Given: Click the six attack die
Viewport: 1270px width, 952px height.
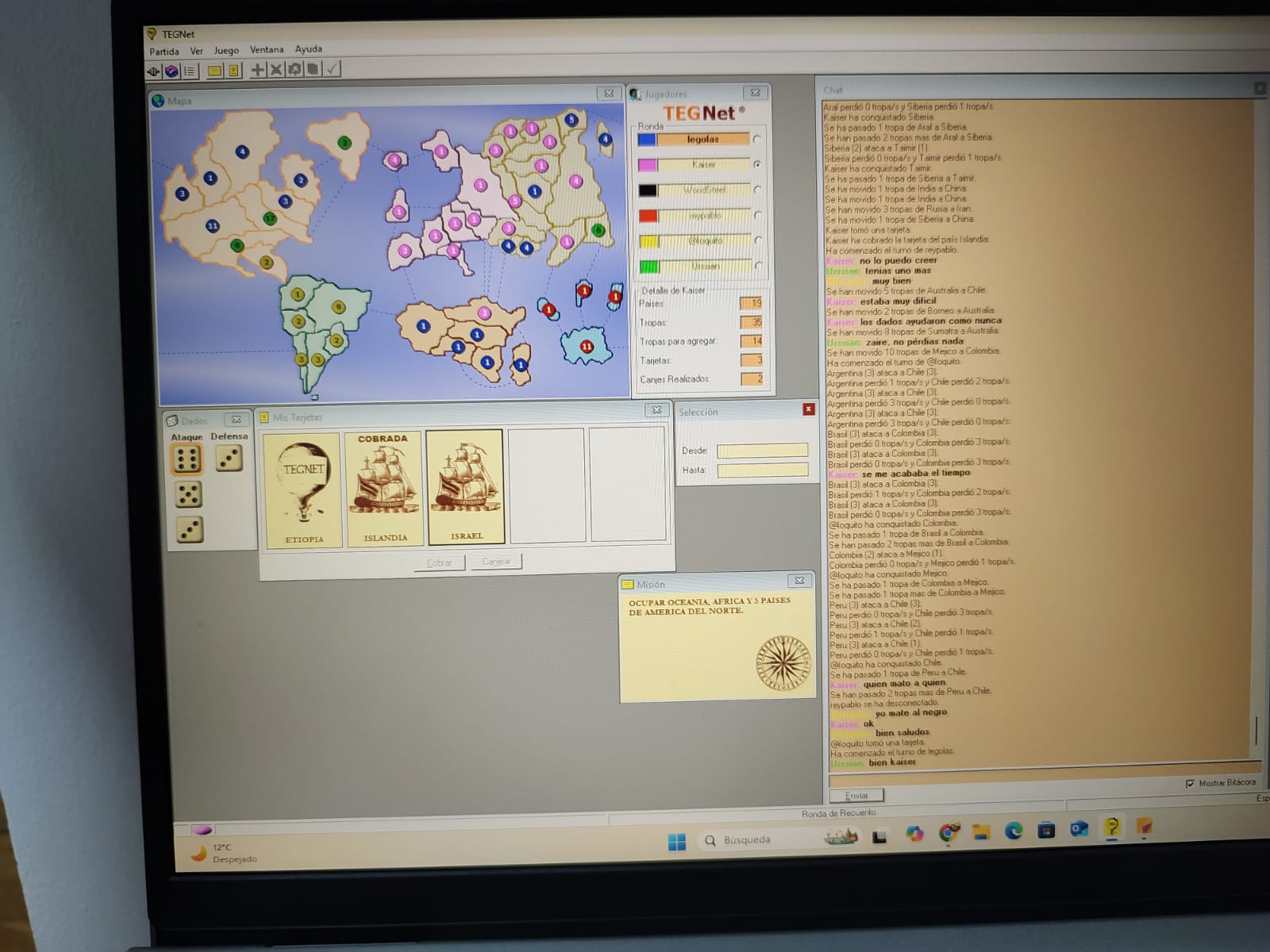Looking at the screenshot, I should pyautogui.click(x=187, y=459).
